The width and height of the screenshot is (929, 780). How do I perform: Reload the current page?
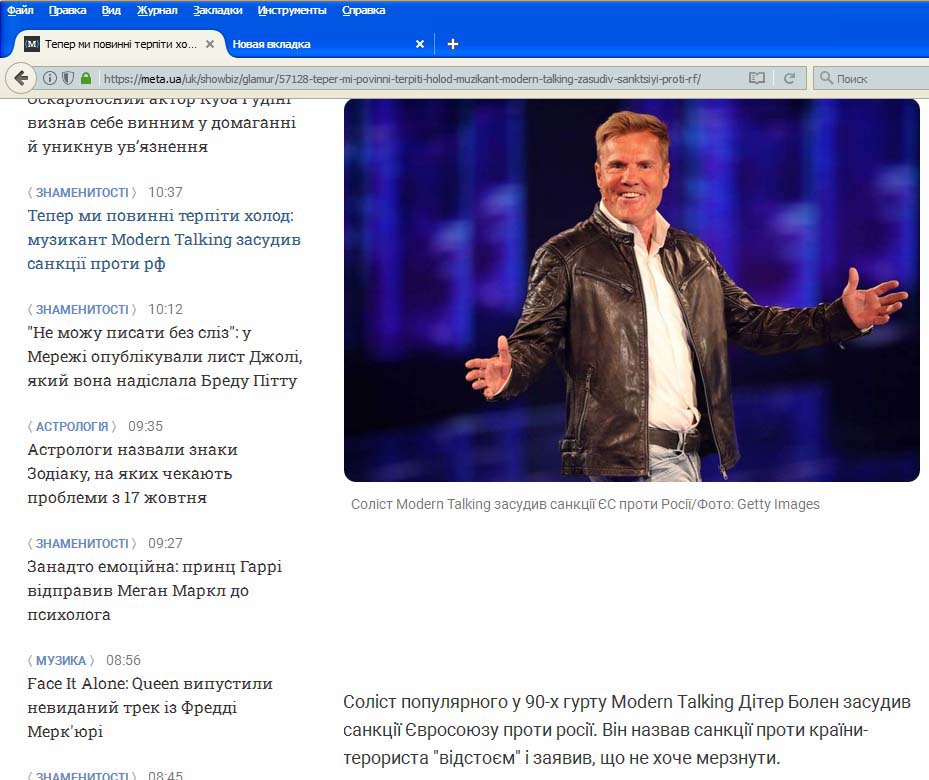point(789,78)
